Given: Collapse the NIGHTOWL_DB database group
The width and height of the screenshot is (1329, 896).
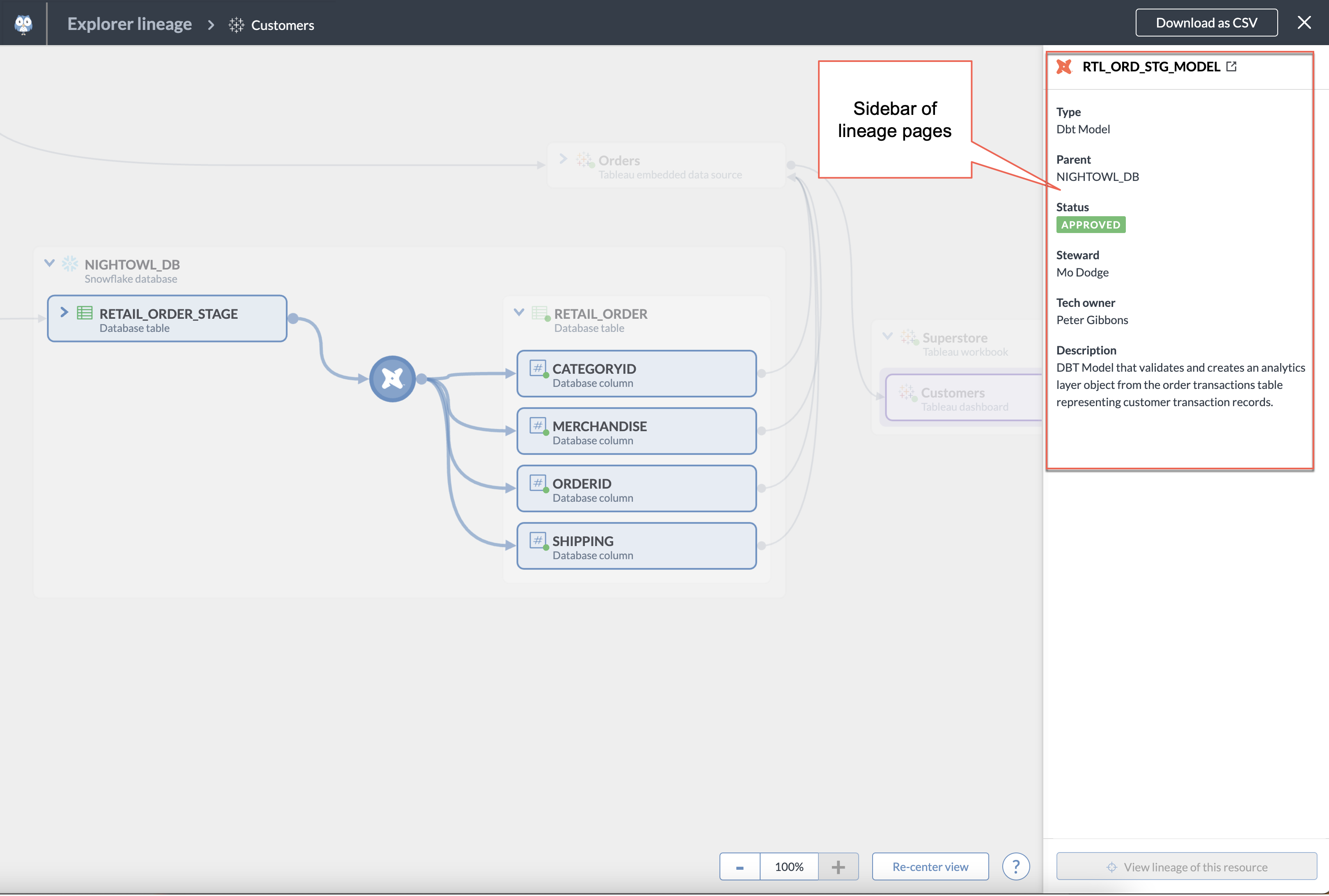Looking at the screenshot, I should tap(50, 263).
